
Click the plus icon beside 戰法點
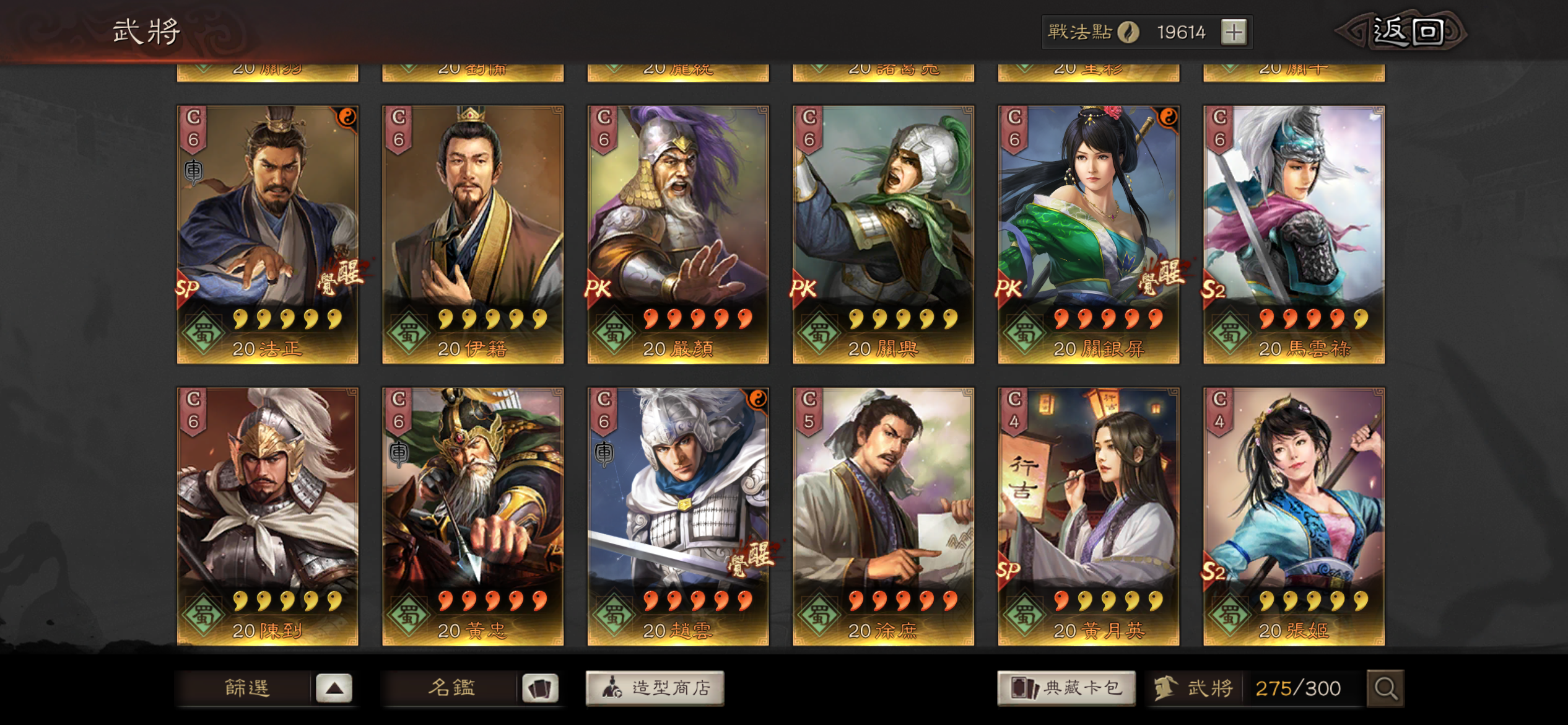tap(1234, 32)
